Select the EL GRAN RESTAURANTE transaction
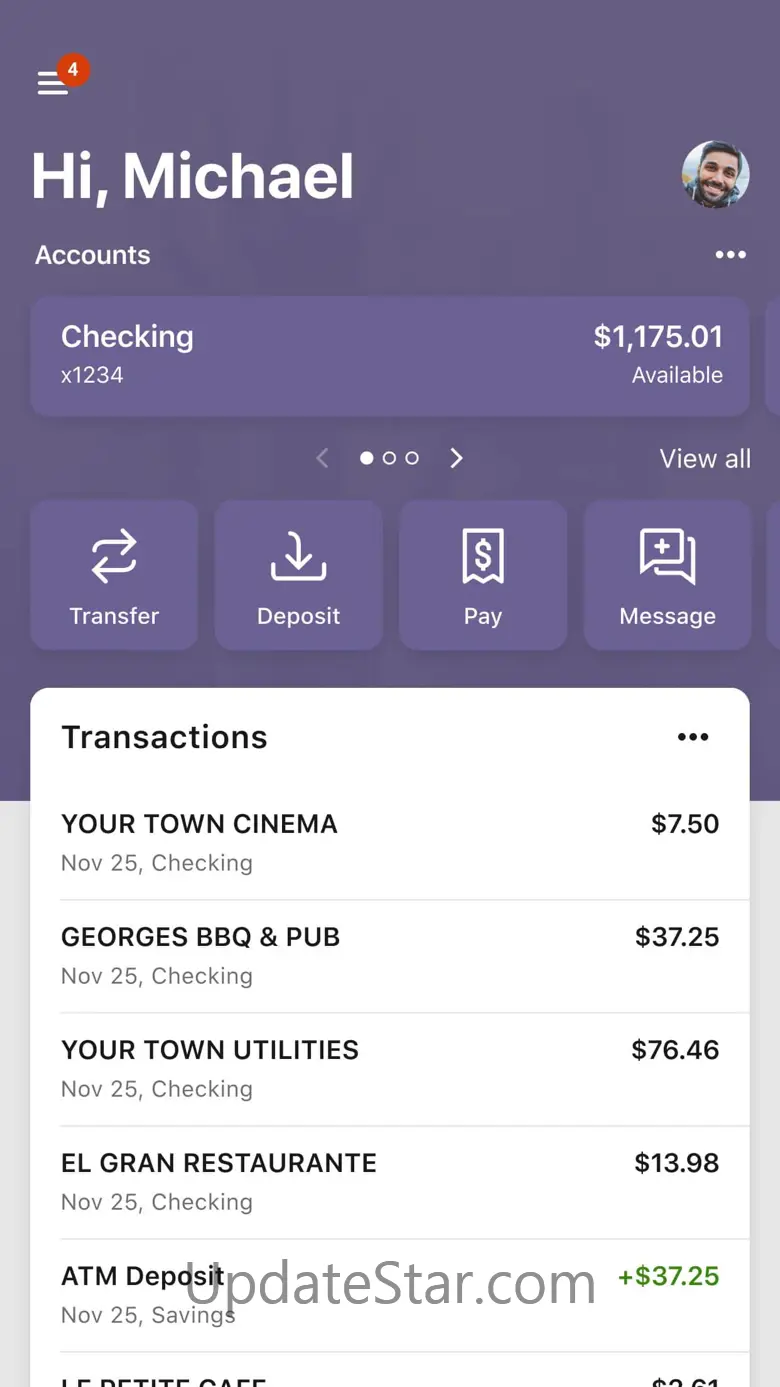This screenshot has width=780, height=1387. click(x=390, y=1181)
